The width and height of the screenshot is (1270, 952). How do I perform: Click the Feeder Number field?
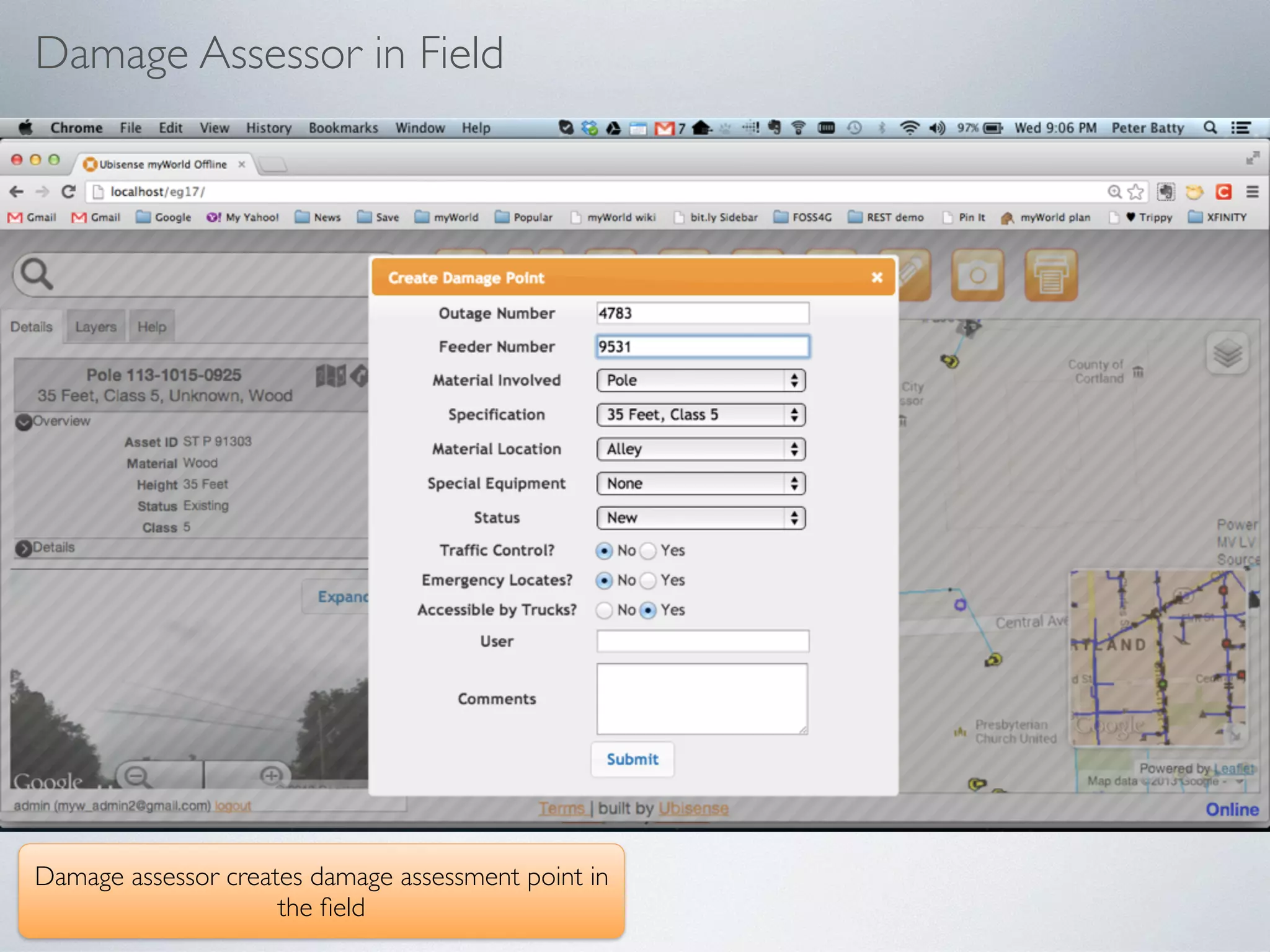point(703,346)
